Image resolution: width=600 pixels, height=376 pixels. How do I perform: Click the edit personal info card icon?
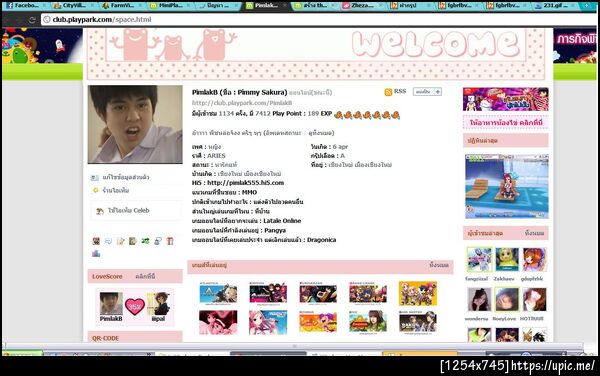click(x=95, y=177)
